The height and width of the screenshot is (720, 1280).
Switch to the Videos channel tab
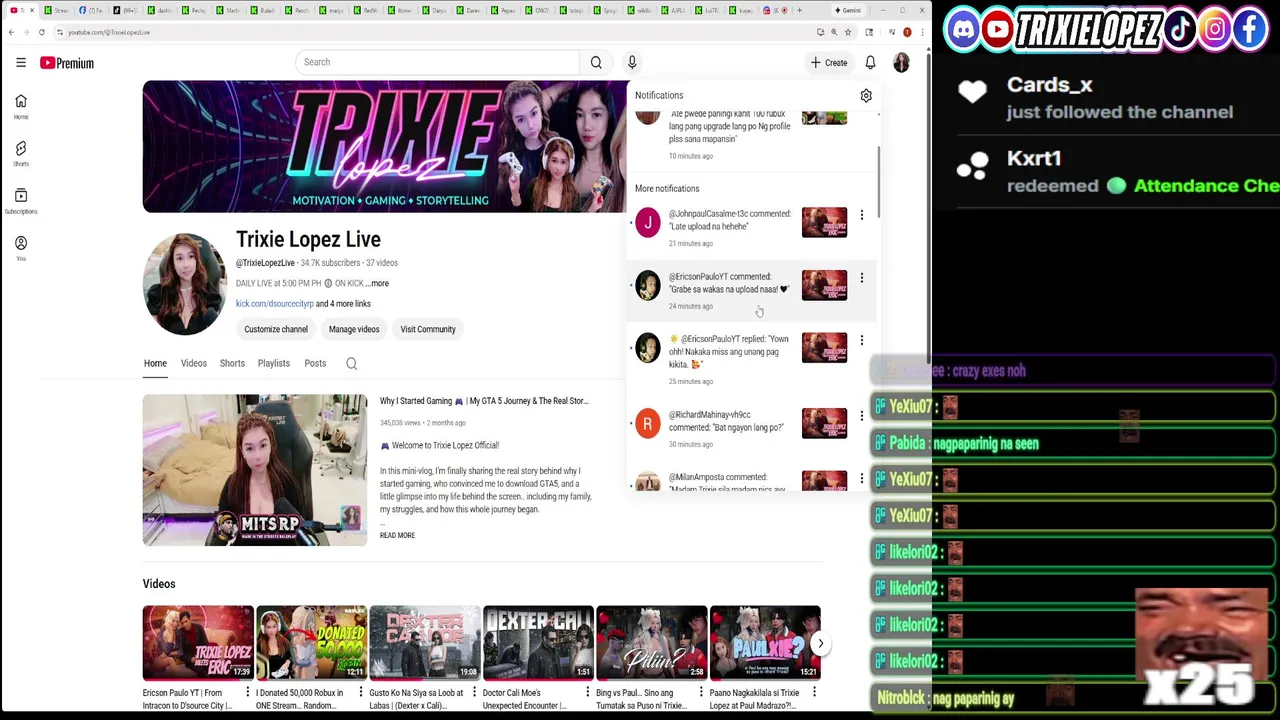click(194, 363)
